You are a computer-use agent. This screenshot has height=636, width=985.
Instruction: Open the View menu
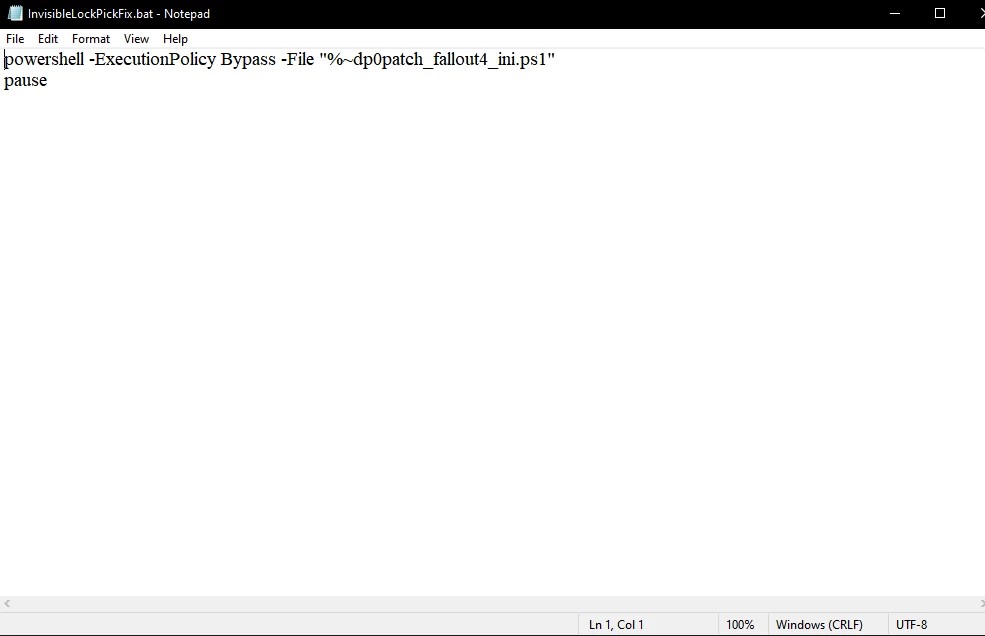136,39
